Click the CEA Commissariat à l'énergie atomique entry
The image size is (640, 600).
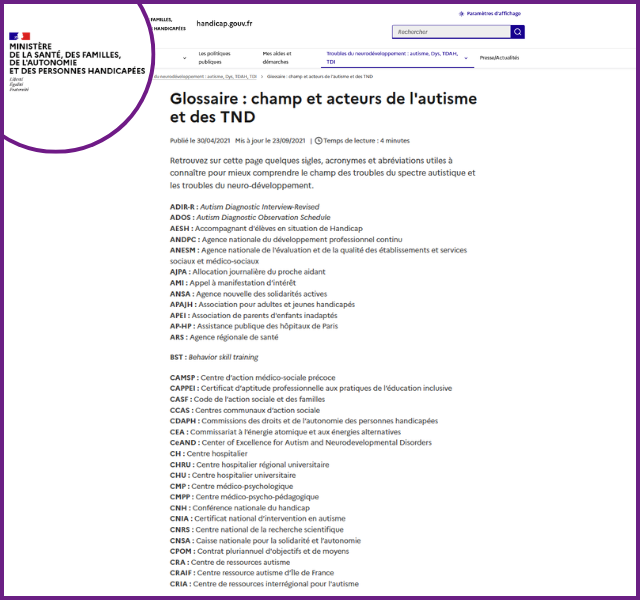coord(285,432)
